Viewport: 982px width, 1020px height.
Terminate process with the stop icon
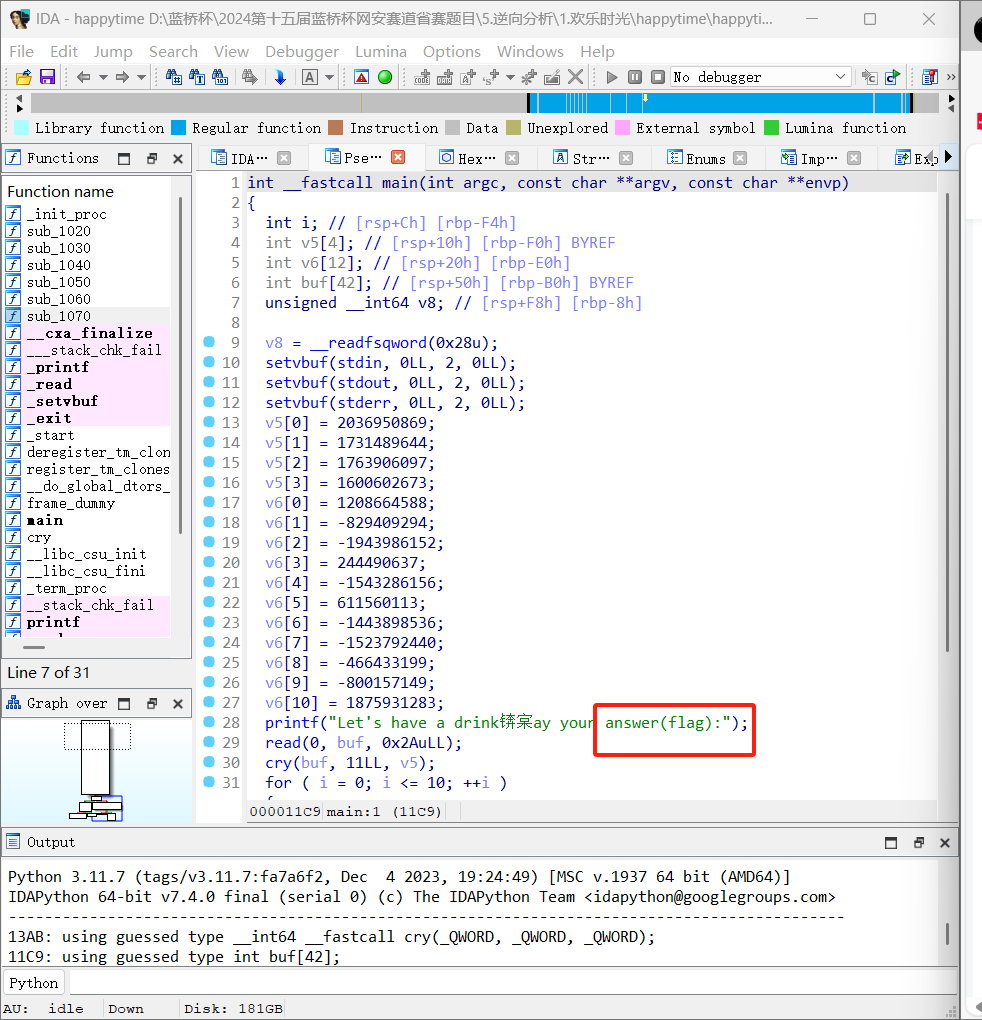pyautogui.click(x=658, y=77)
